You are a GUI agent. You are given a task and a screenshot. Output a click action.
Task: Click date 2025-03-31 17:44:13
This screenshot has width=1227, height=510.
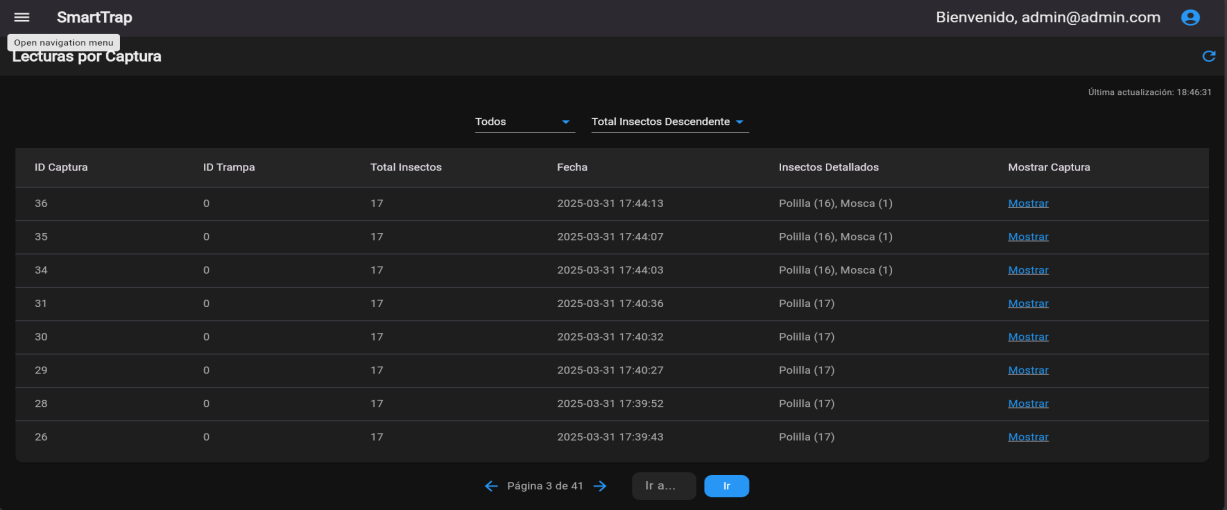pyautogui.click(x=610, y=203)
